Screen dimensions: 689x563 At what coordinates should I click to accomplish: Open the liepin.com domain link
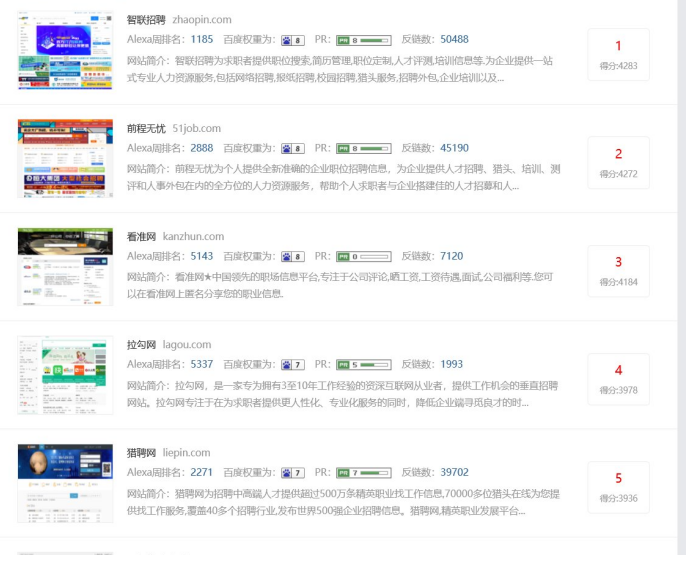(x=186, y=453)
